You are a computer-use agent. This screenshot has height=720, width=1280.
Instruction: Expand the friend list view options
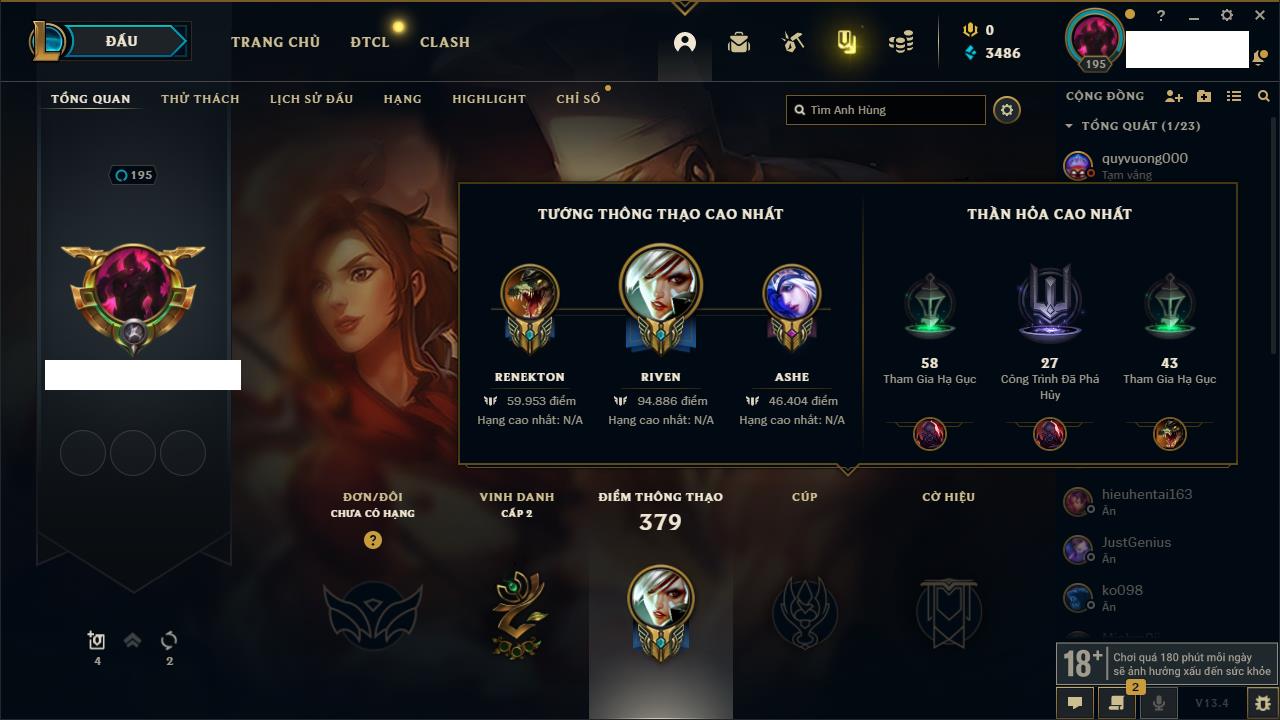click(1234, 97)
